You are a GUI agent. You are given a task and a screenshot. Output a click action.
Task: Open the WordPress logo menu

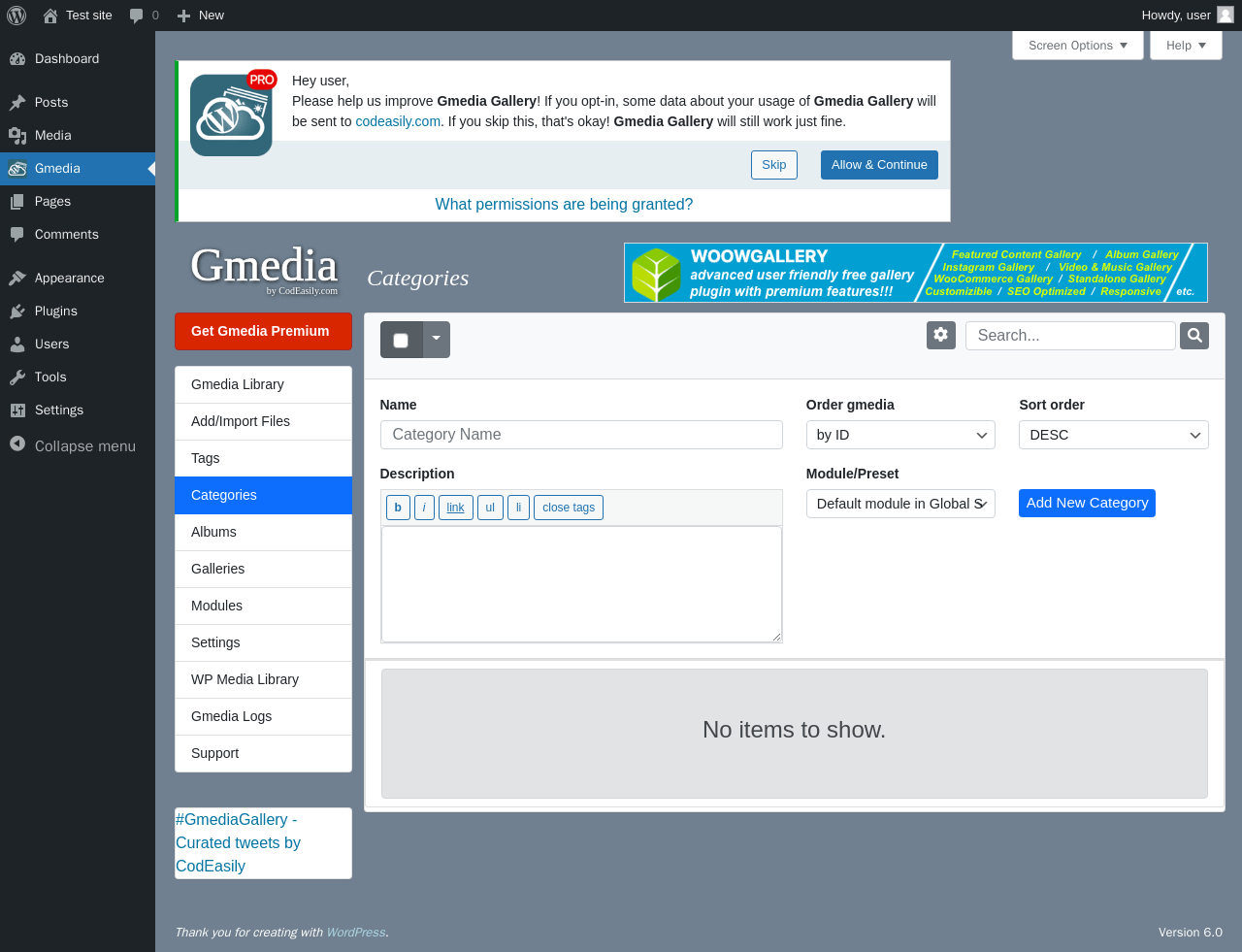point(16,16)
